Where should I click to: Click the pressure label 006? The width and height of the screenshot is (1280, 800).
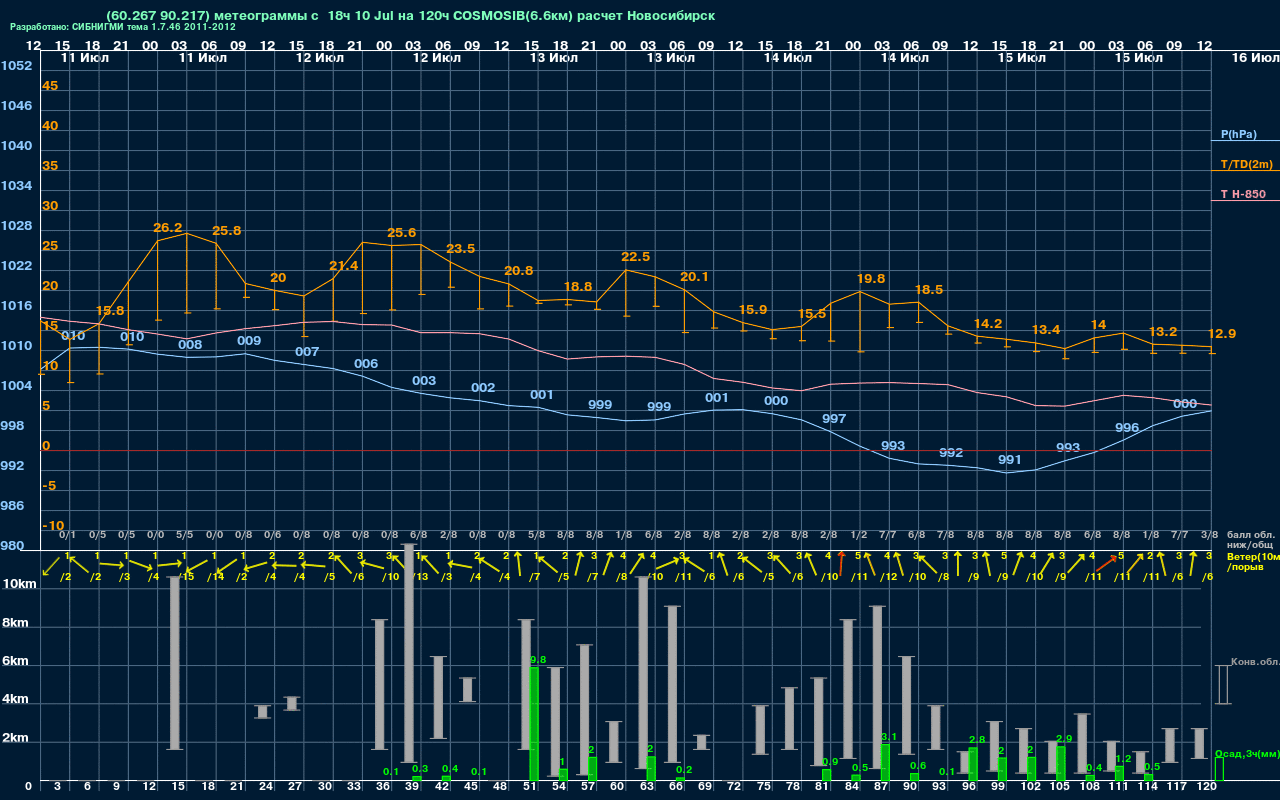[x=366, y=363]
